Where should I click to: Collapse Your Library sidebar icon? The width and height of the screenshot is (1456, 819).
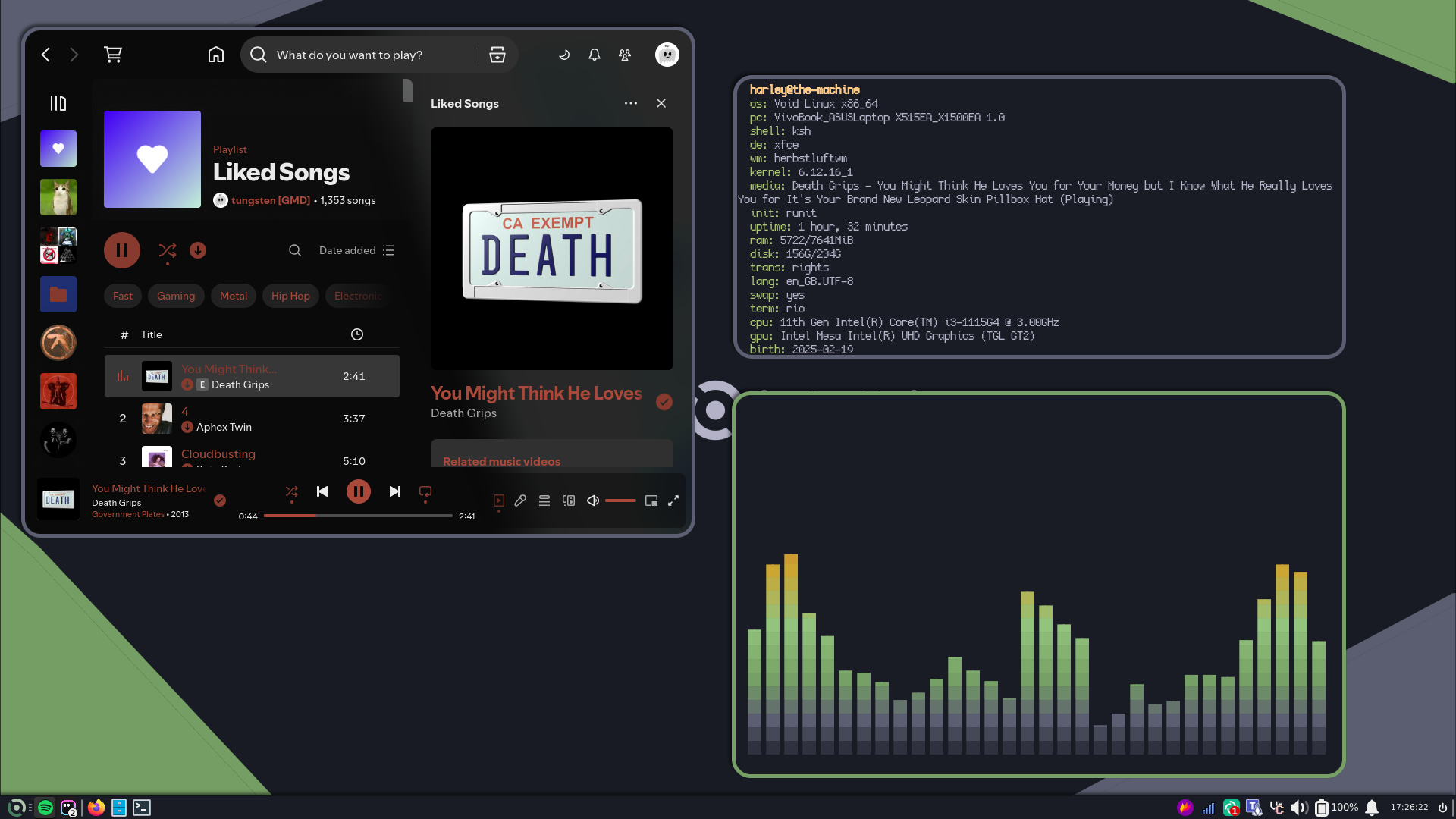click(58, 103)
